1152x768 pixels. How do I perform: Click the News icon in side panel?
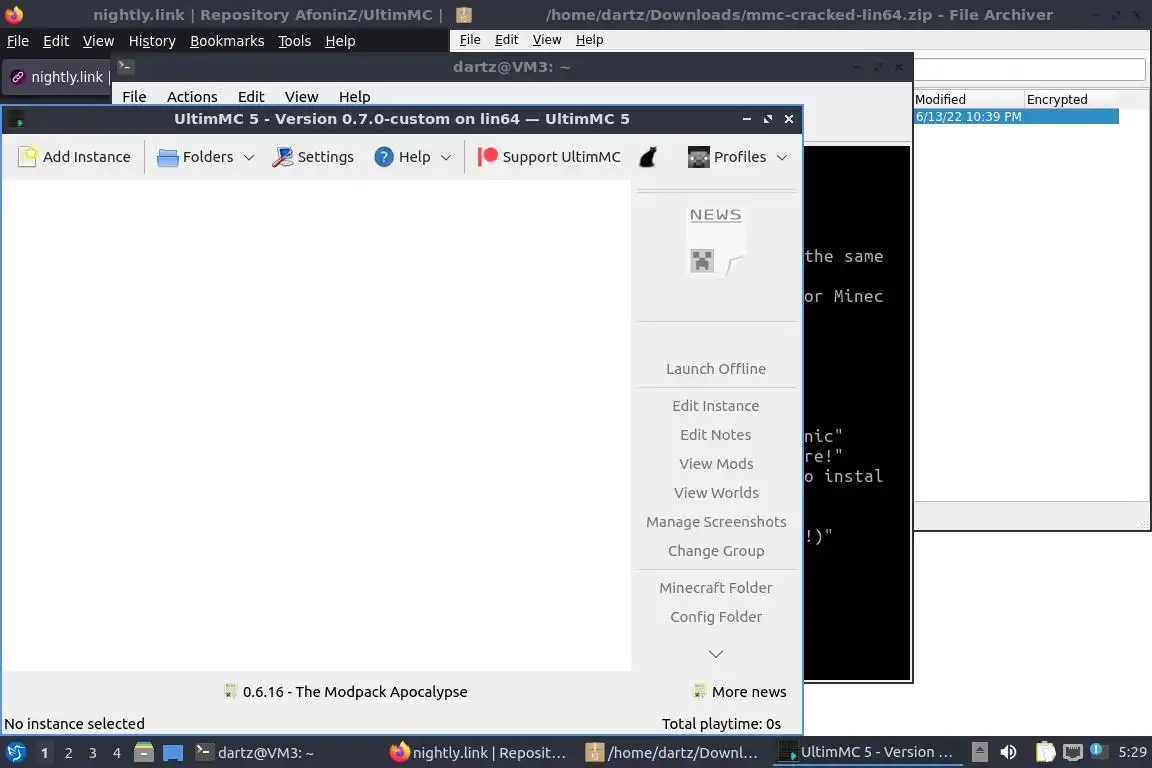716,241
